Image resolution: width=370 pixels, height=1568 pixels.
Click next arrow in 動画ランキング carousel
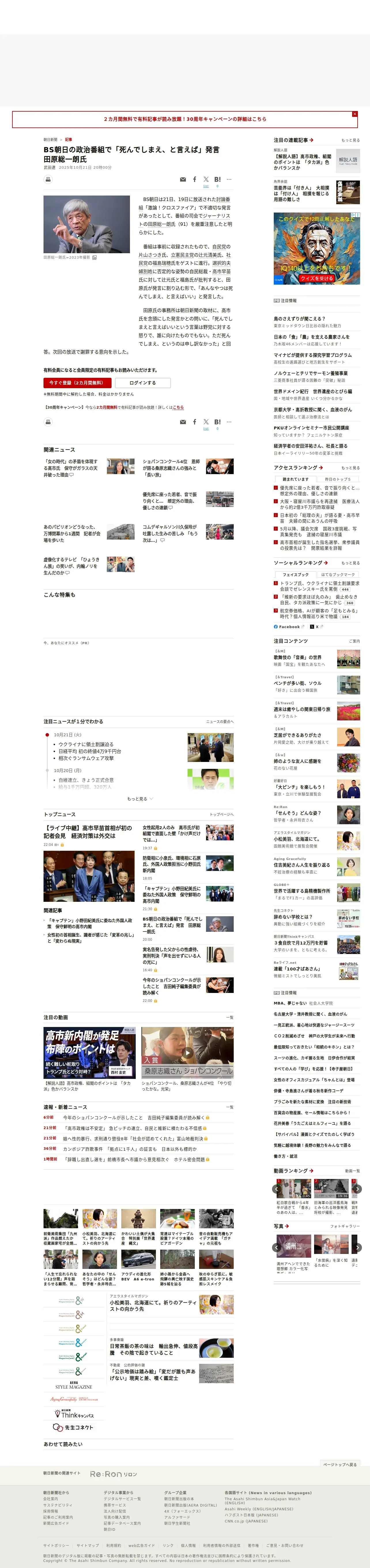pos(357,1188)
